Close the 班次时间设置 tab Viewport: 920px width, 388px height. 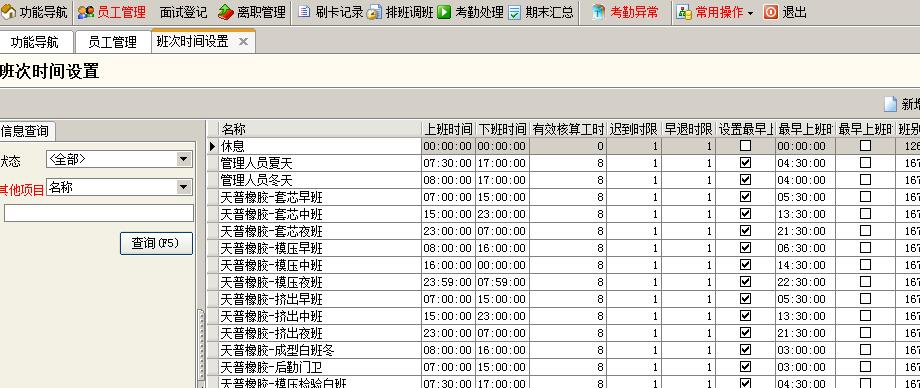[x=243, y=42]
